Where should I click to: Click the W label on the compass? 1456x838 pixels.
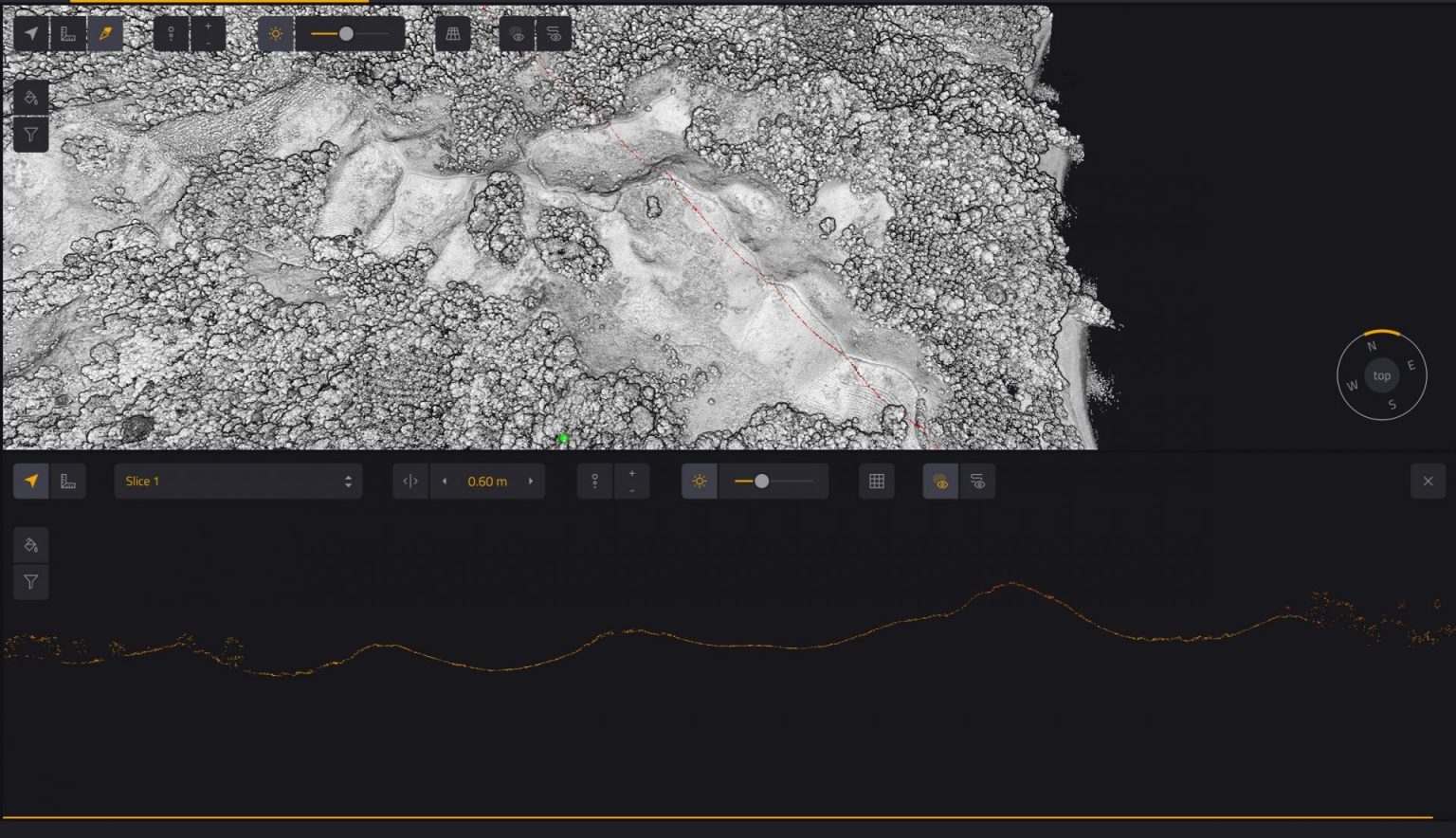[x=1353, y=386]
